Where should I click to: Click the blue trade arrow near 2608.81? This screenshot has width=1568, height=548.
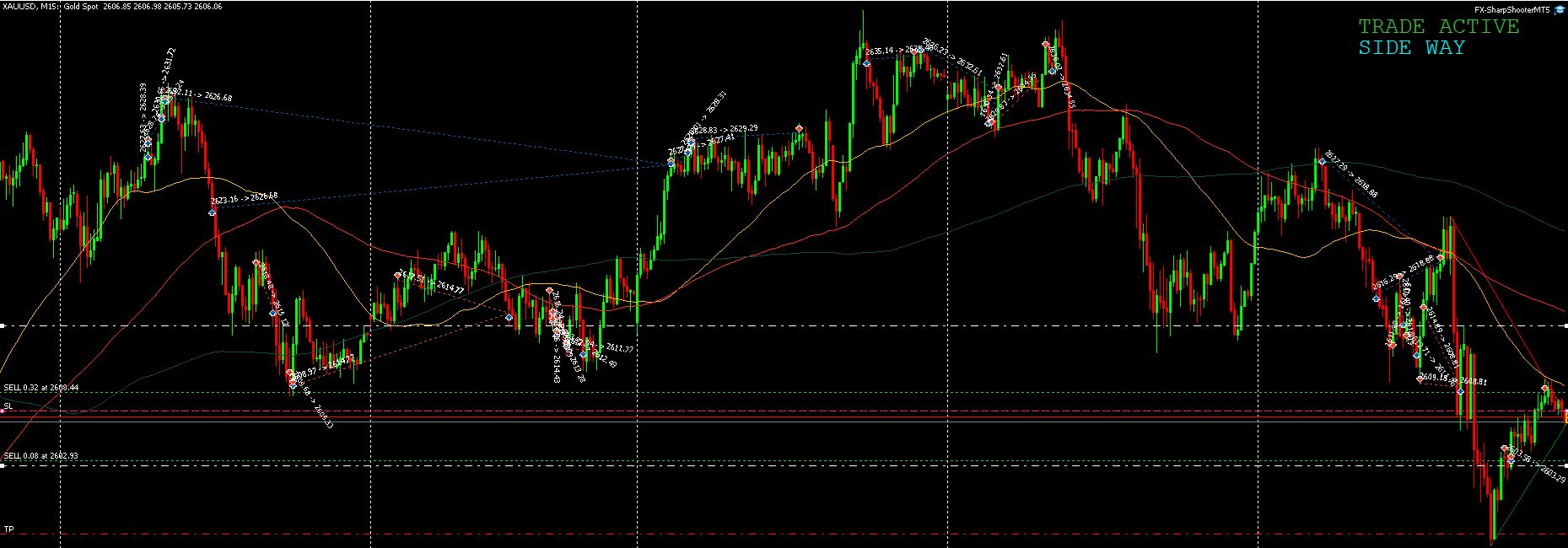[1460, 391]
